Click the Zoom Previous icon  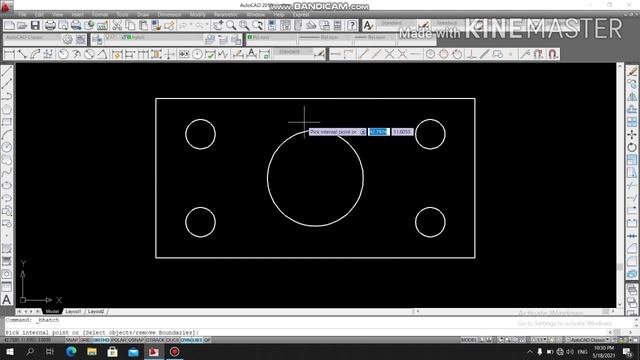click(x=258, y=26)
